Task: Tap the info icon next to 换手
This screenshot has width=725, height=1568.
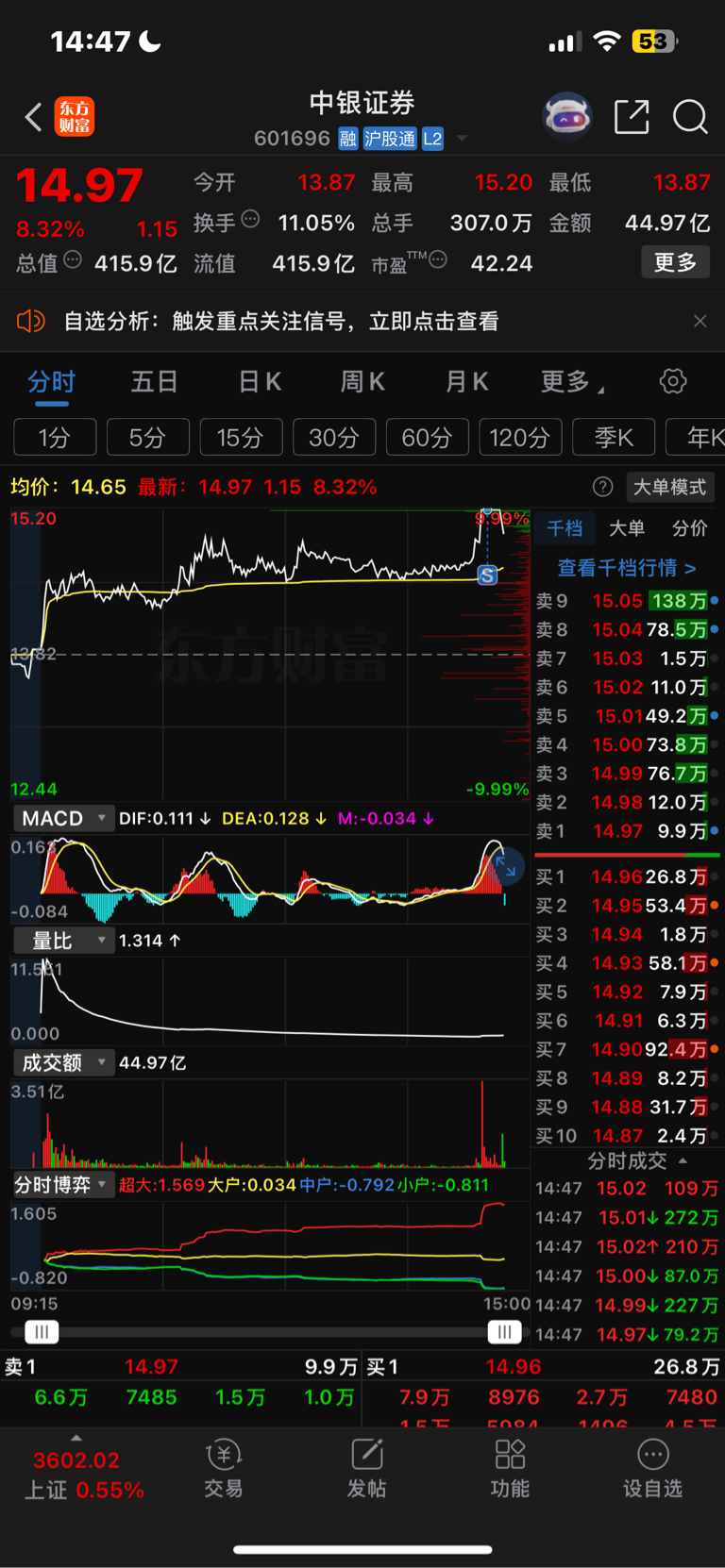Action: pos(250,219)
